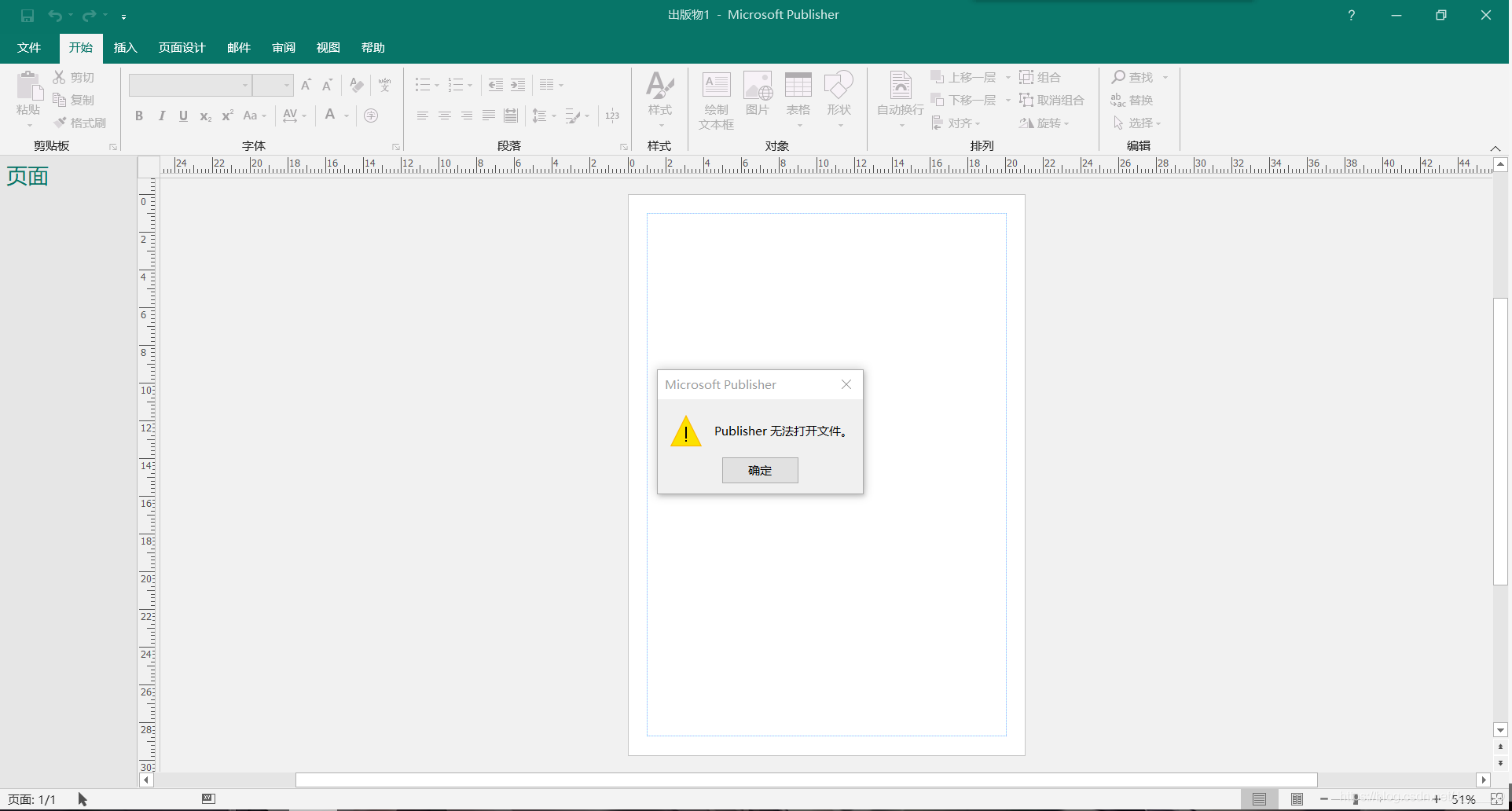Image resolution: width=1512 pixels, height=811 pixels.
Task: Click the 粘贴 paste icon
Action: (28, 86)
